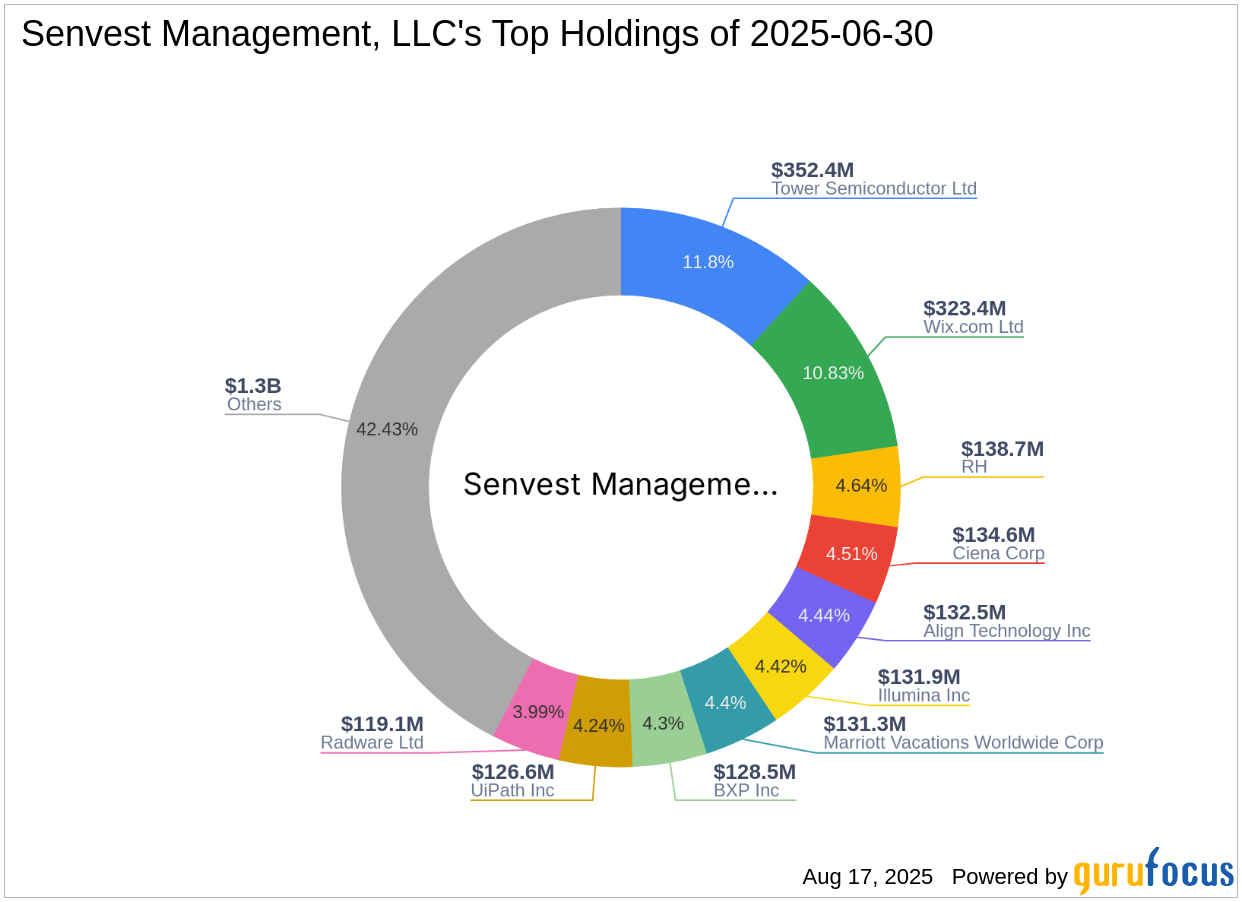Click the yellow RH segment showing 4.64%
Image resolution: width=1242 pixels, height=902 pixels.
tap(861, 486)
